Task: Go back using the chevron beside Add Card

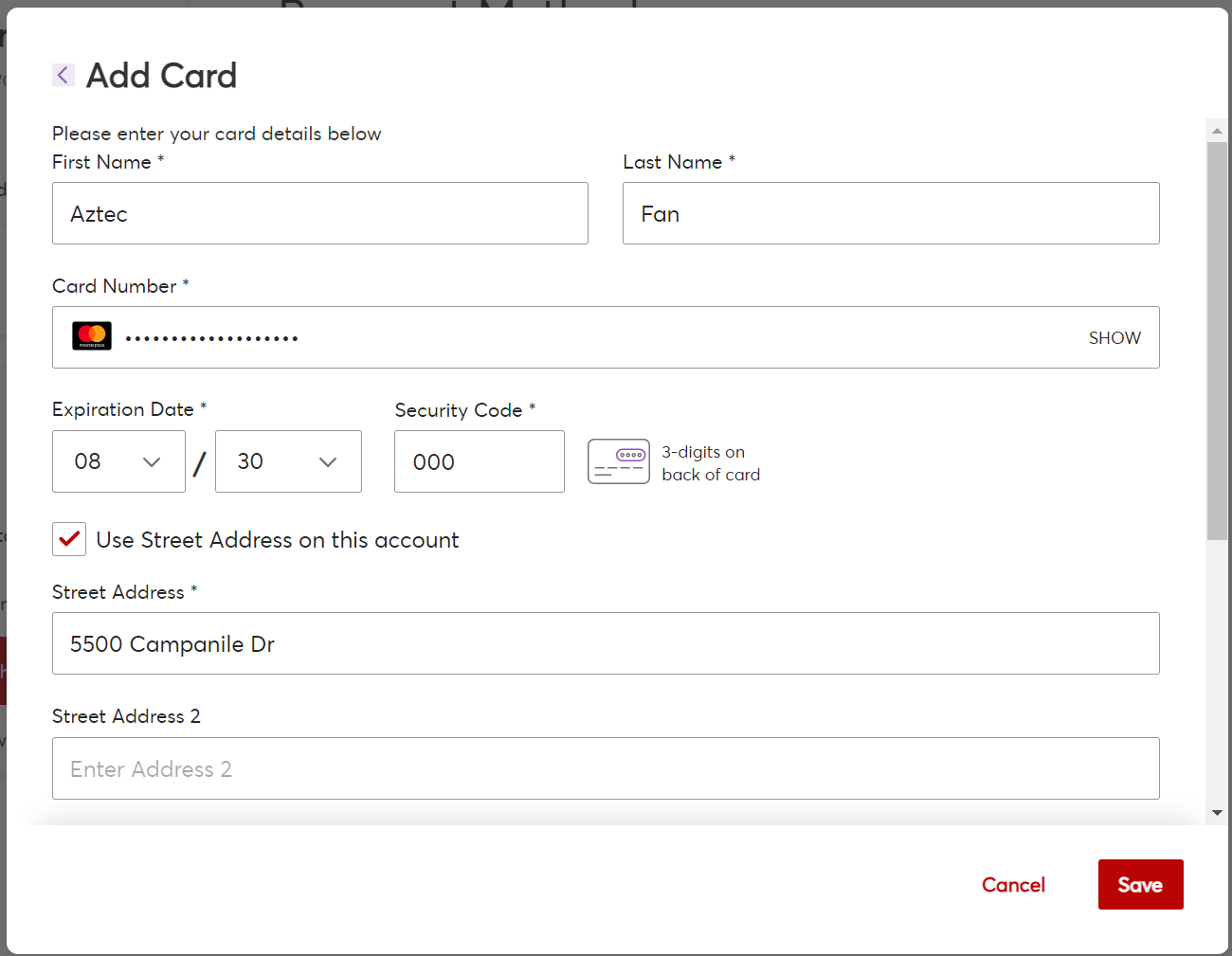Action: tap(63, 75)
